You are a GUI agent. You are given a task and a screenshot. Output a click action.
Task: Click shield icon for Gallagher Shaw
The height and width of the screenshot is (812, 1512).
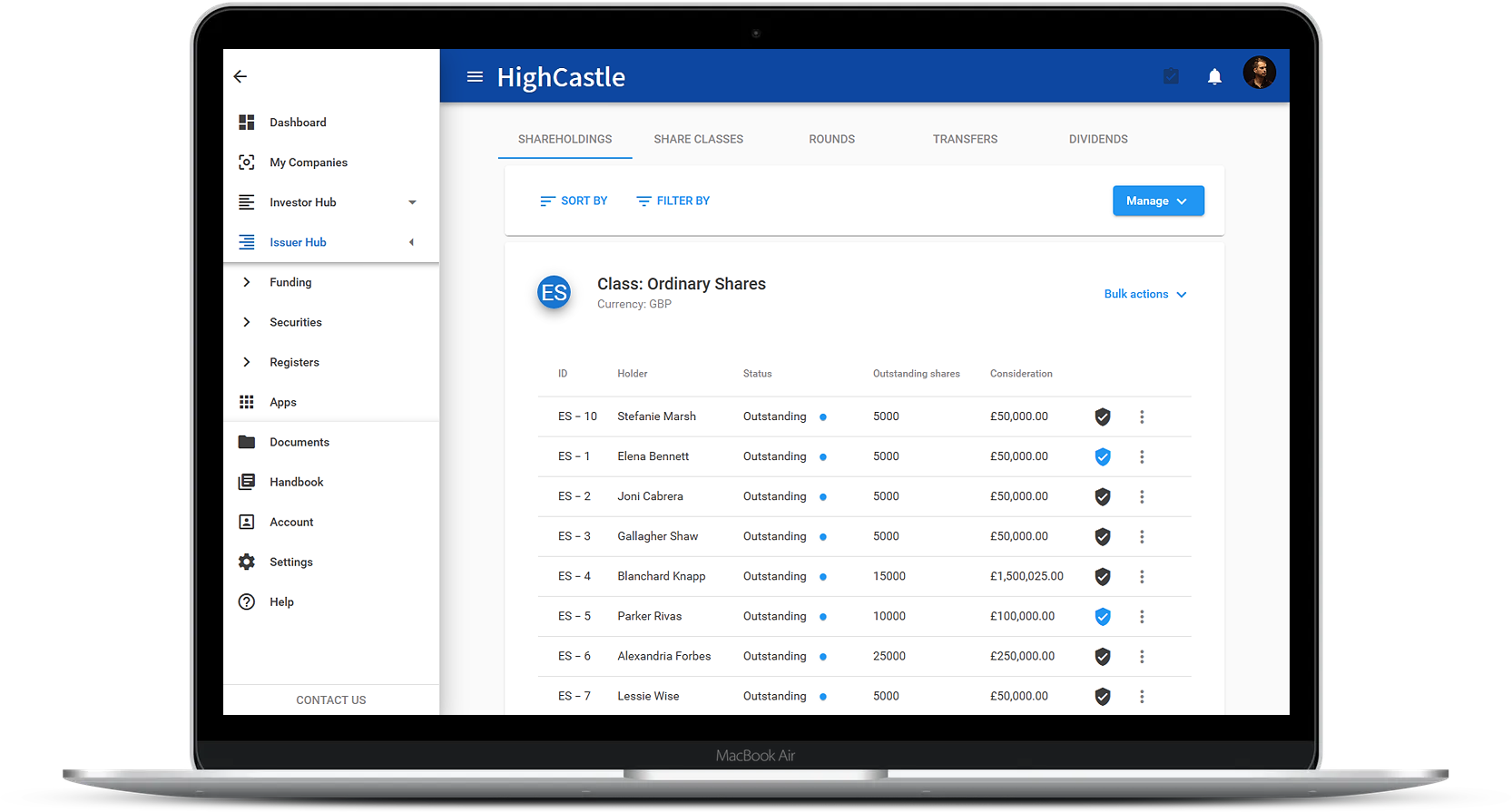(x=1103, y=536)
